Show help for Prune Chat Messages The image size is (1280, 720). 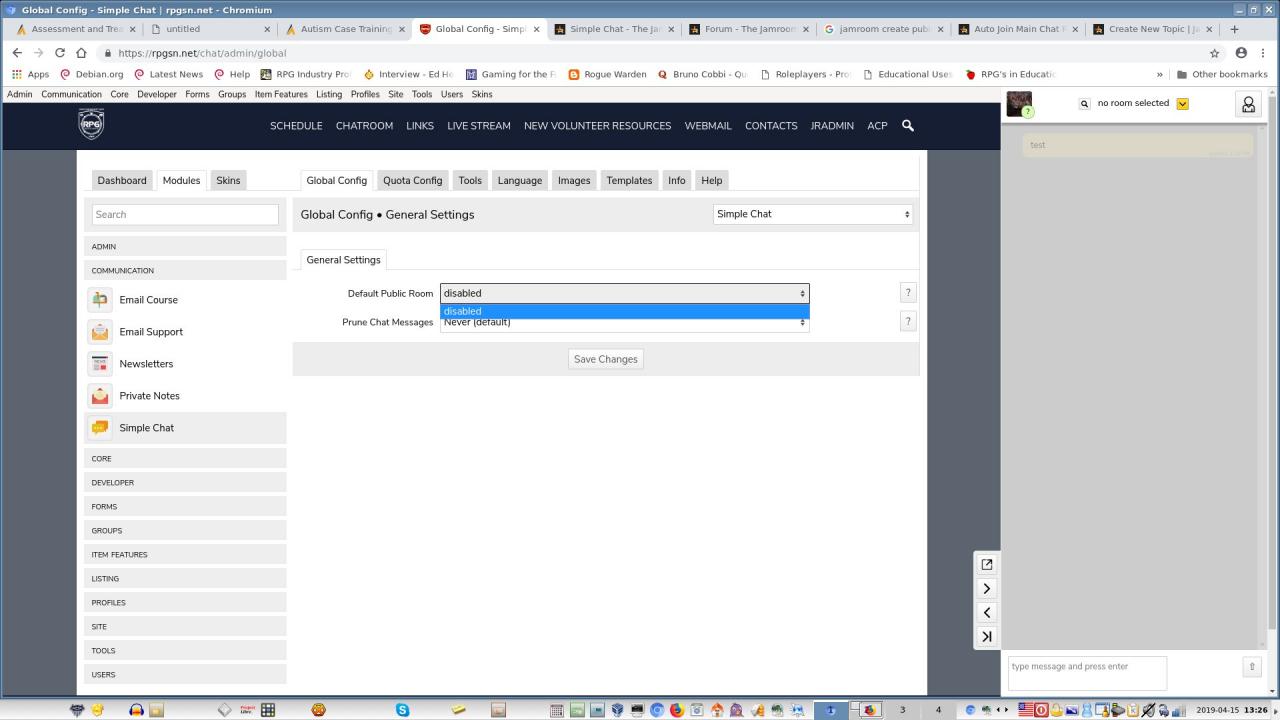(908, 321)
